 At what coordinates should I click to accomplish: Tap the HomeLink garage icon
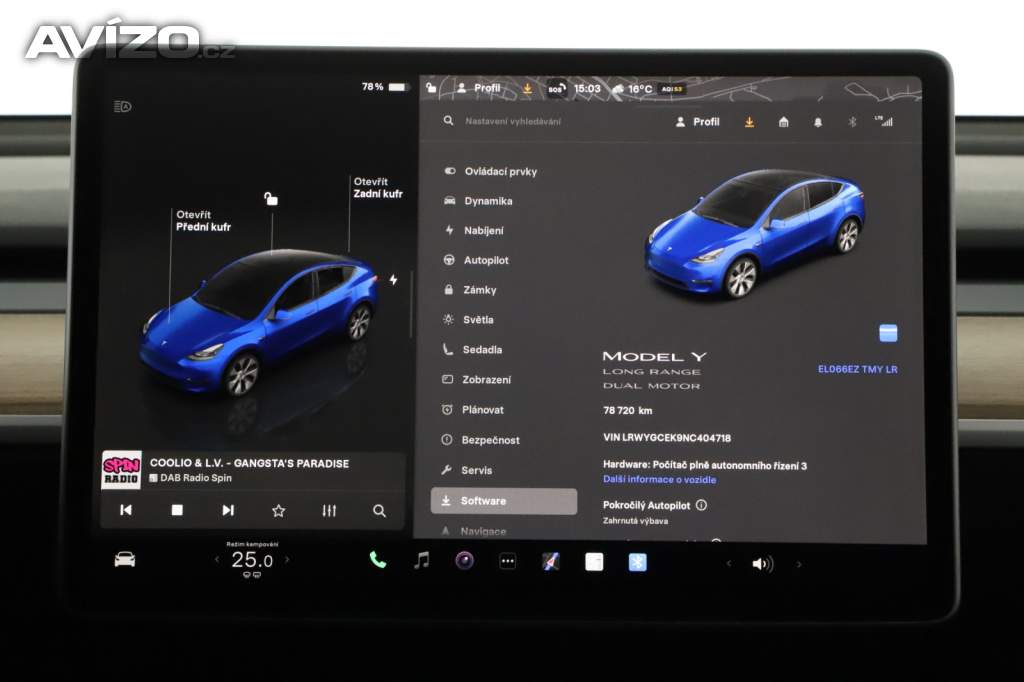pos(783,122)
